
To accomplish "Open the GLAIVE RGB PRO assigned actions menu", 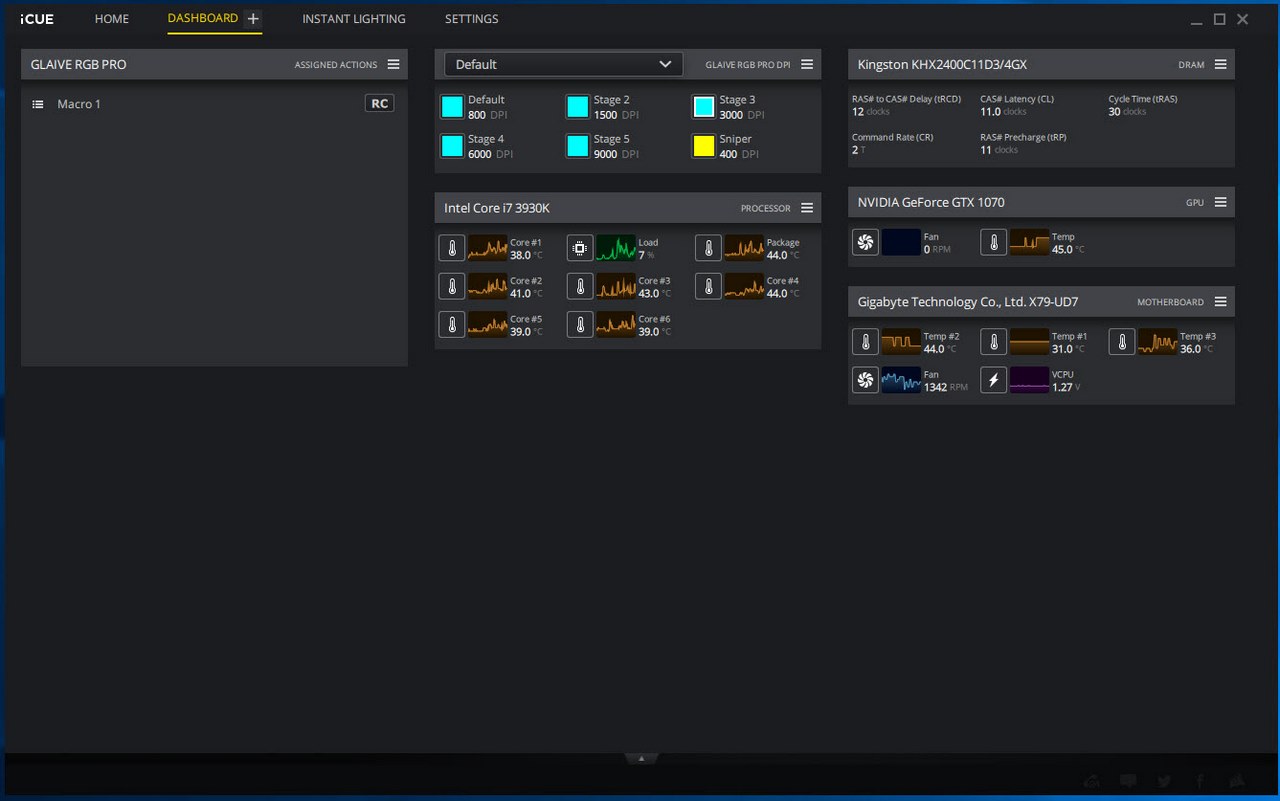I will click(393, 64).
